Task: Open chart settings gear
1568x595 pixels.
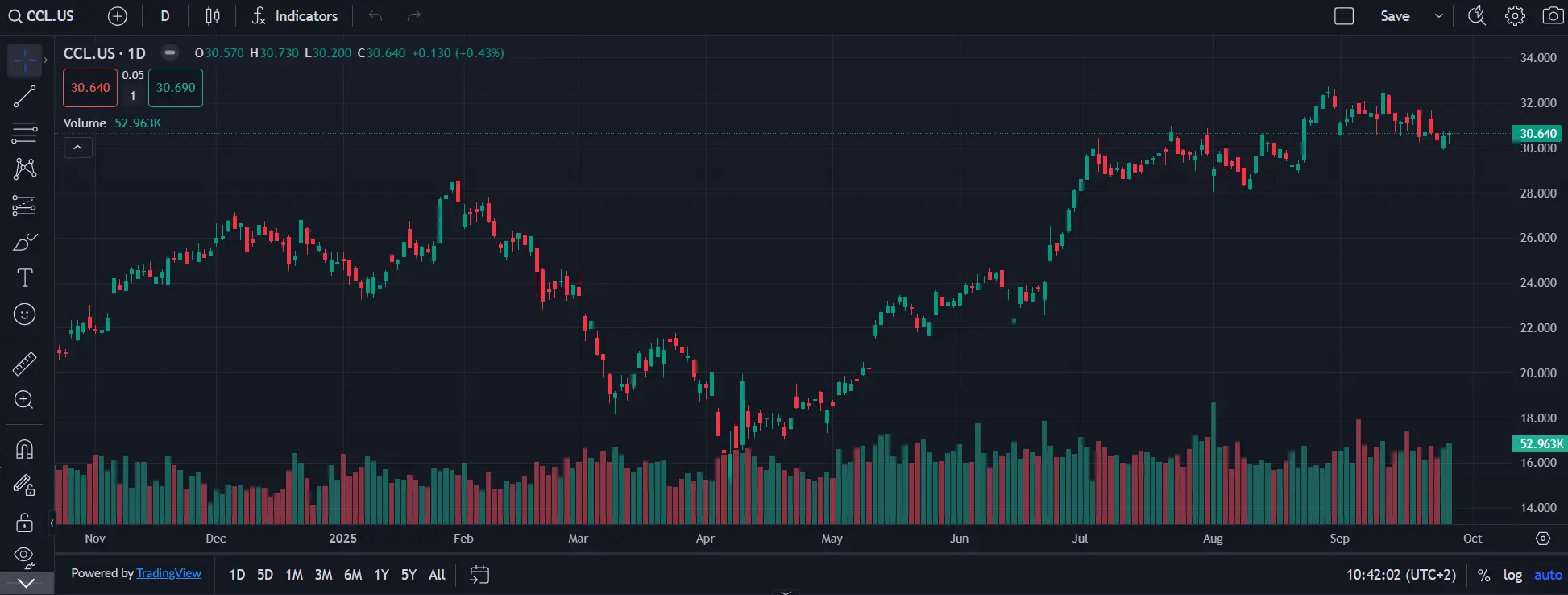Action: tap(1515, 16)
